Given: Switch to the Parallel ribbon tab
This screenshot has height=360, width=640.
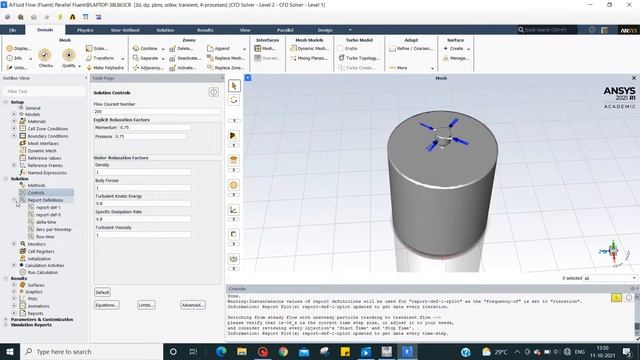Looking at the screenshot, I should [285, 30].
